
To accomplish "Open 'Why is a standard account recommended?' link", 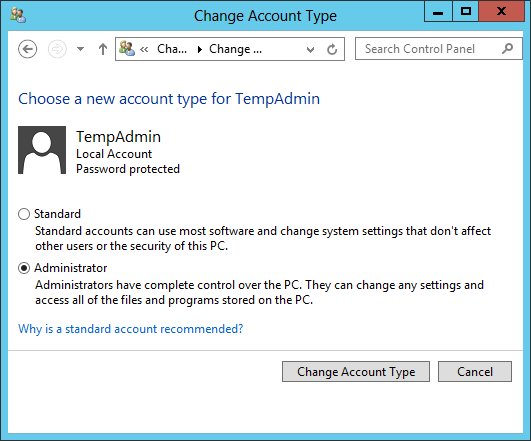I will (x=131, y=329).
